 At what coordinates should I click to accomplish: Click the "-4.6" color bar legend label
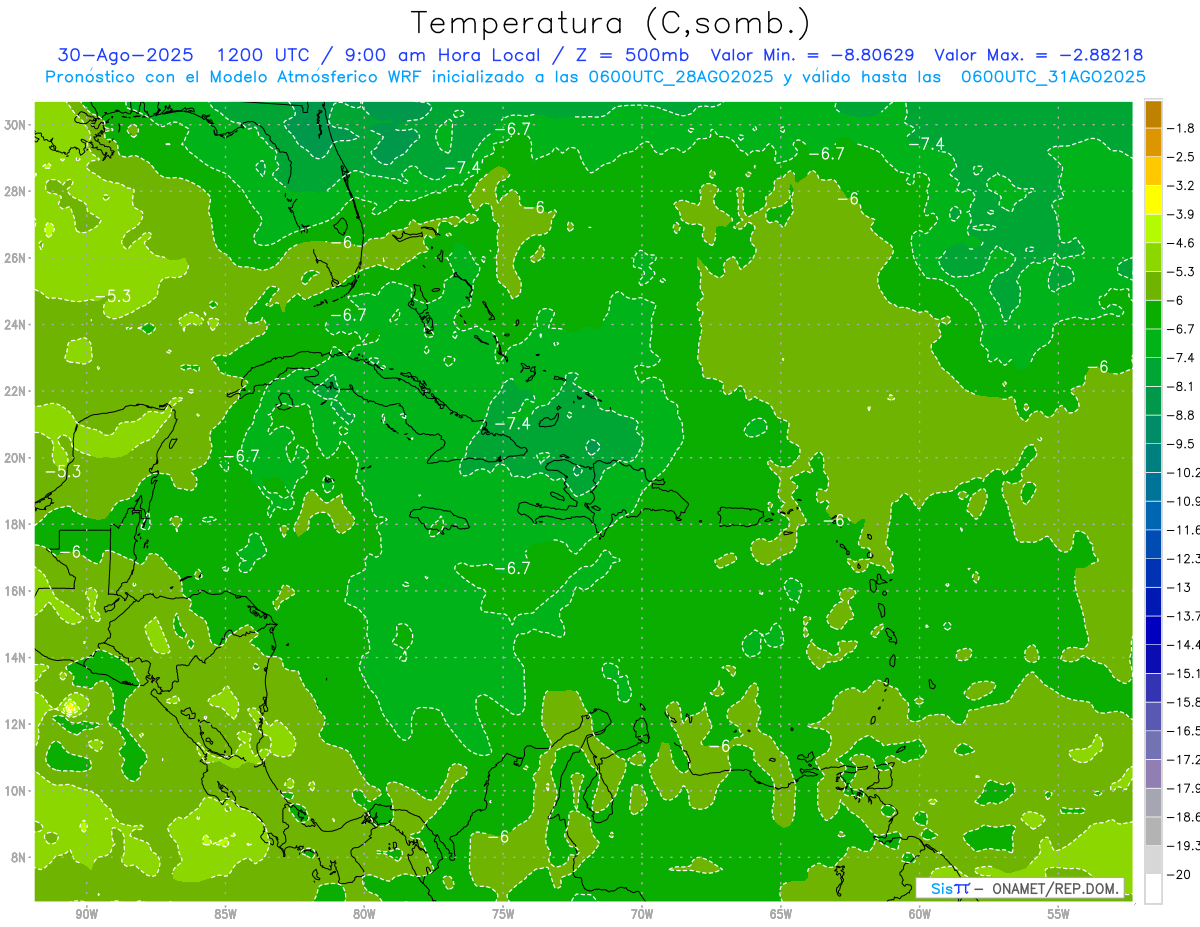pyautogui.click(x=1183, y=243)
